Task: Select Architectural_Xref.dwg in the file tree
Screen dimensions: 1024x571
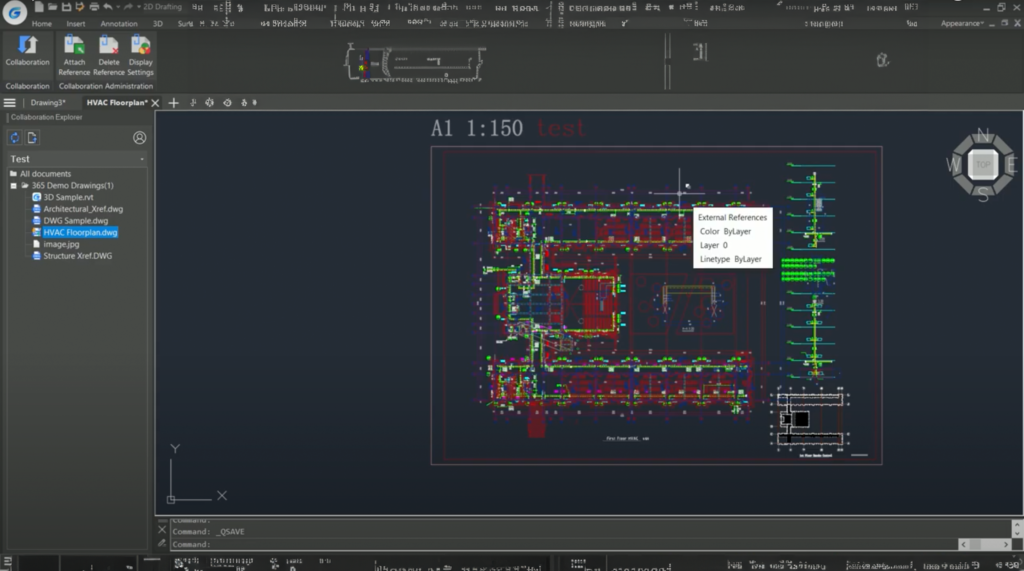Action: point(82,209)
